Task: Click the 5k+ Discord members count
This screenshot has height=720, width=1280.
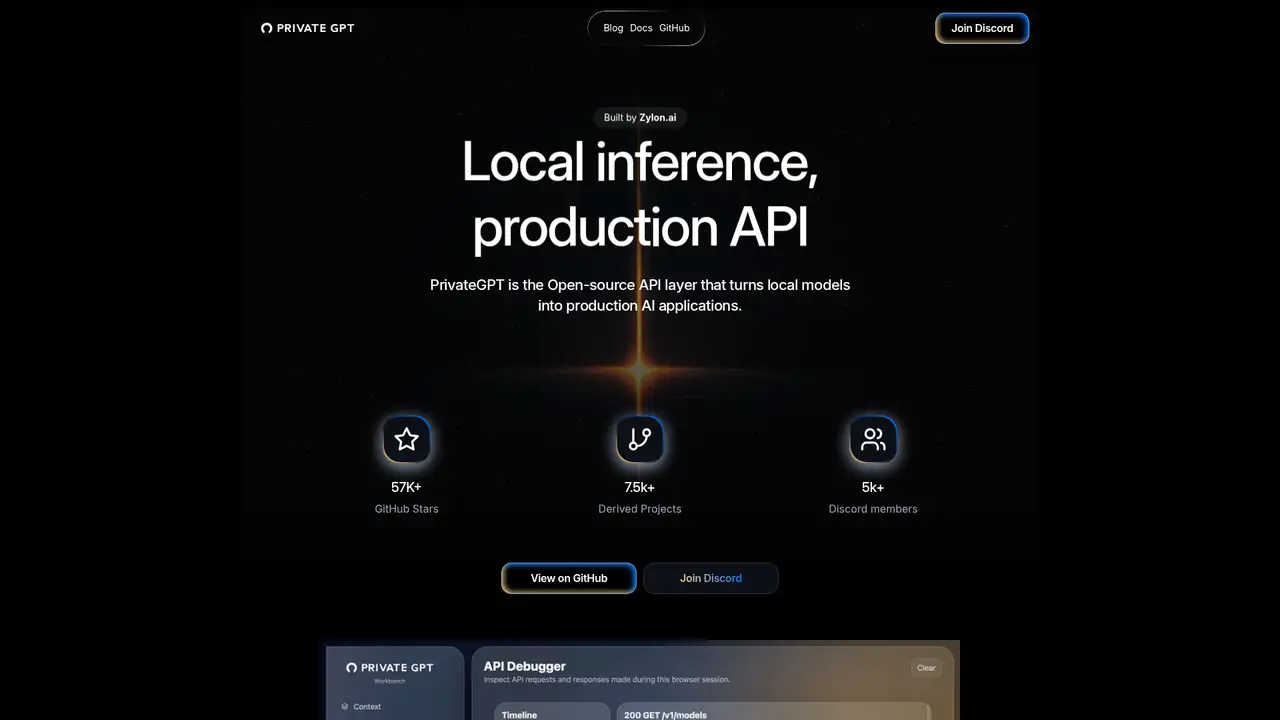Action: [x=873, y=487]
